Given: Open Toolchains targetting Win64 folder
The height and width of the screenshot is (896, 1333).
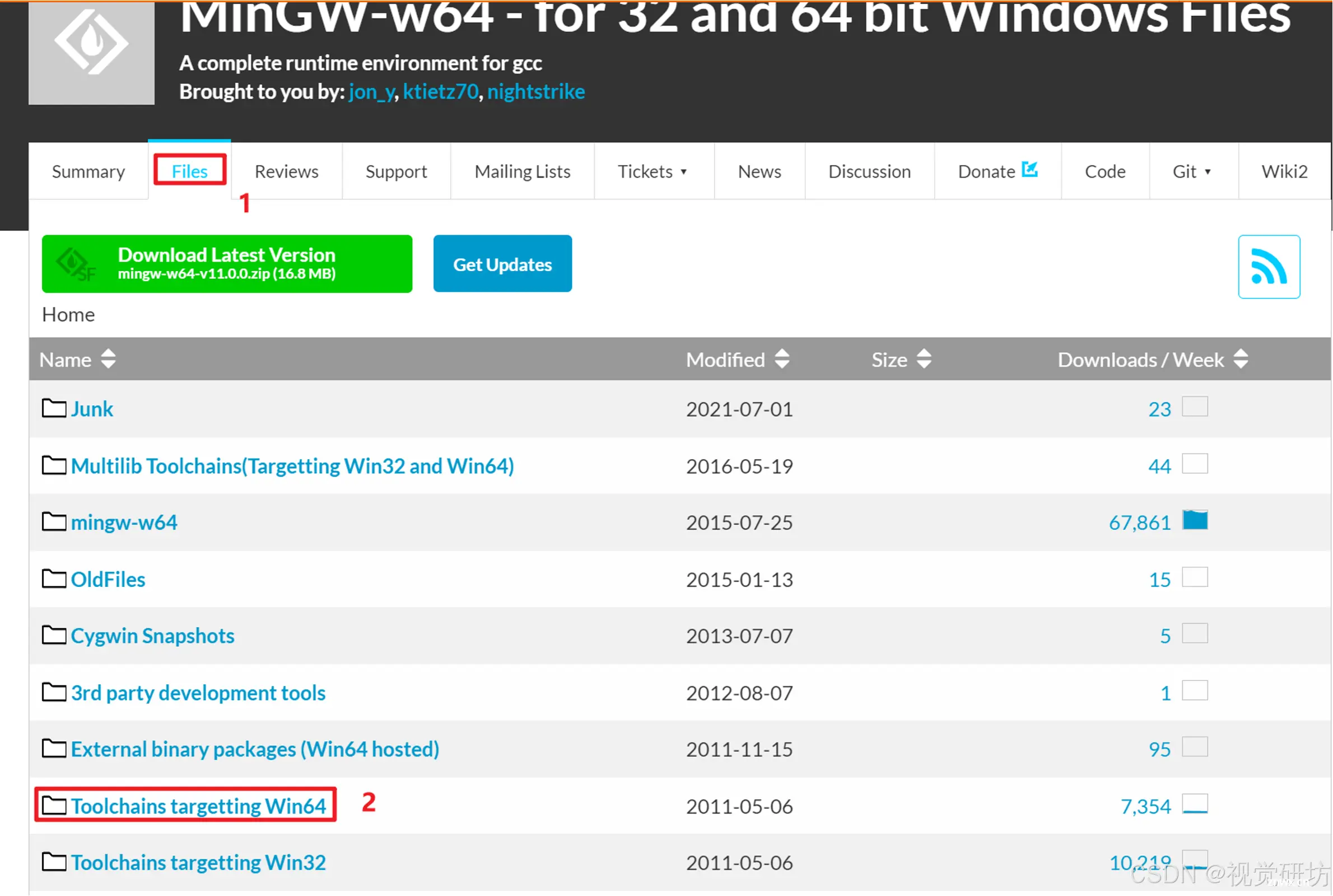Looking at the screenshot, I should click(x=198, y=806).
